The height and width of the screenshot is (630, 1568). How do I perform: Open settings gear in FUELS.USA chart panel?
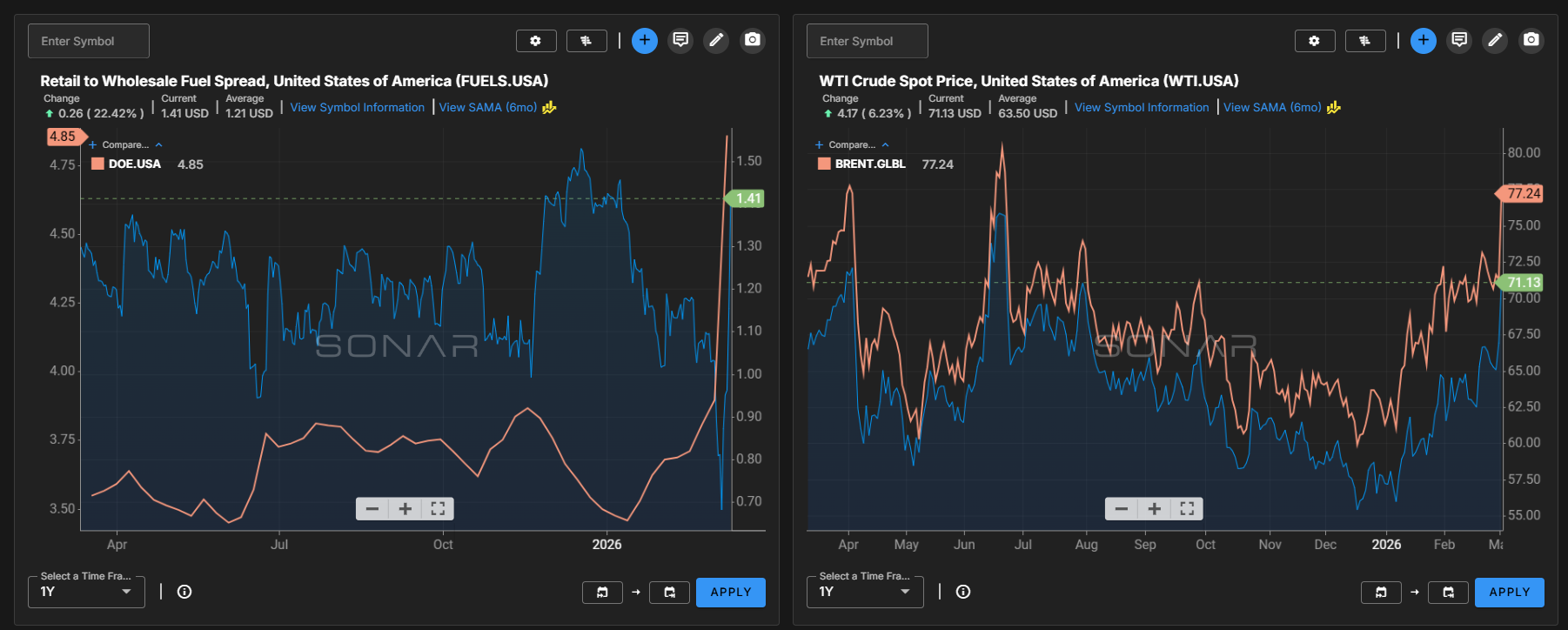(536, 41)
